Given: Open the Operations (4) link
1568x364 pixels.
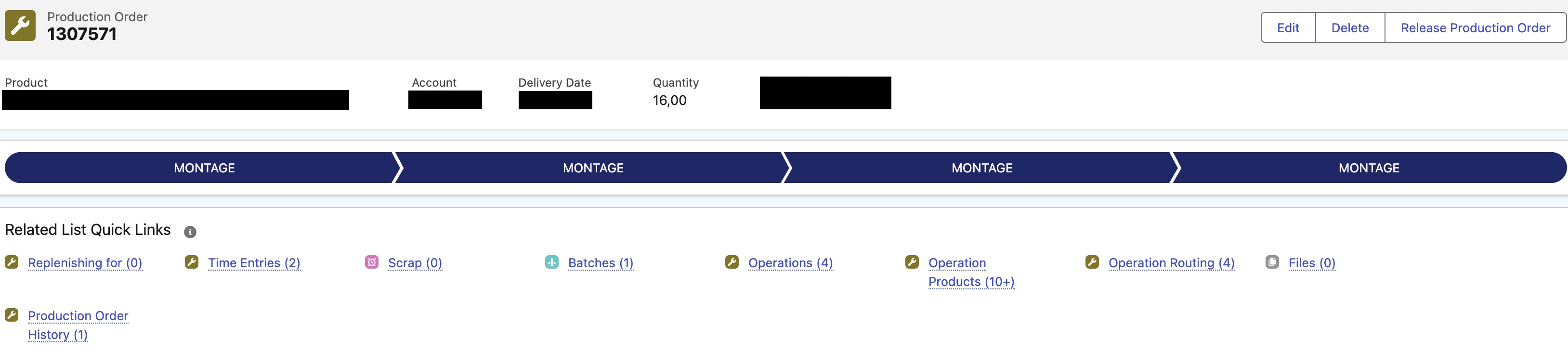Looking at the screenshot, I should (x=790, y=263).
